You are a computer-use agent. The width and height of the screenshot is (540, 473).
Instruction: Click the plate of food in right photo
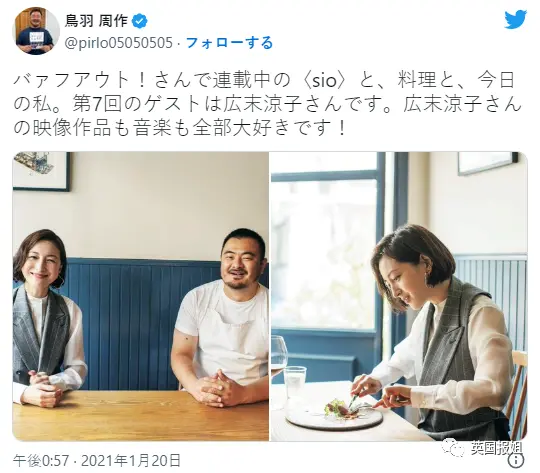(334, 414)
